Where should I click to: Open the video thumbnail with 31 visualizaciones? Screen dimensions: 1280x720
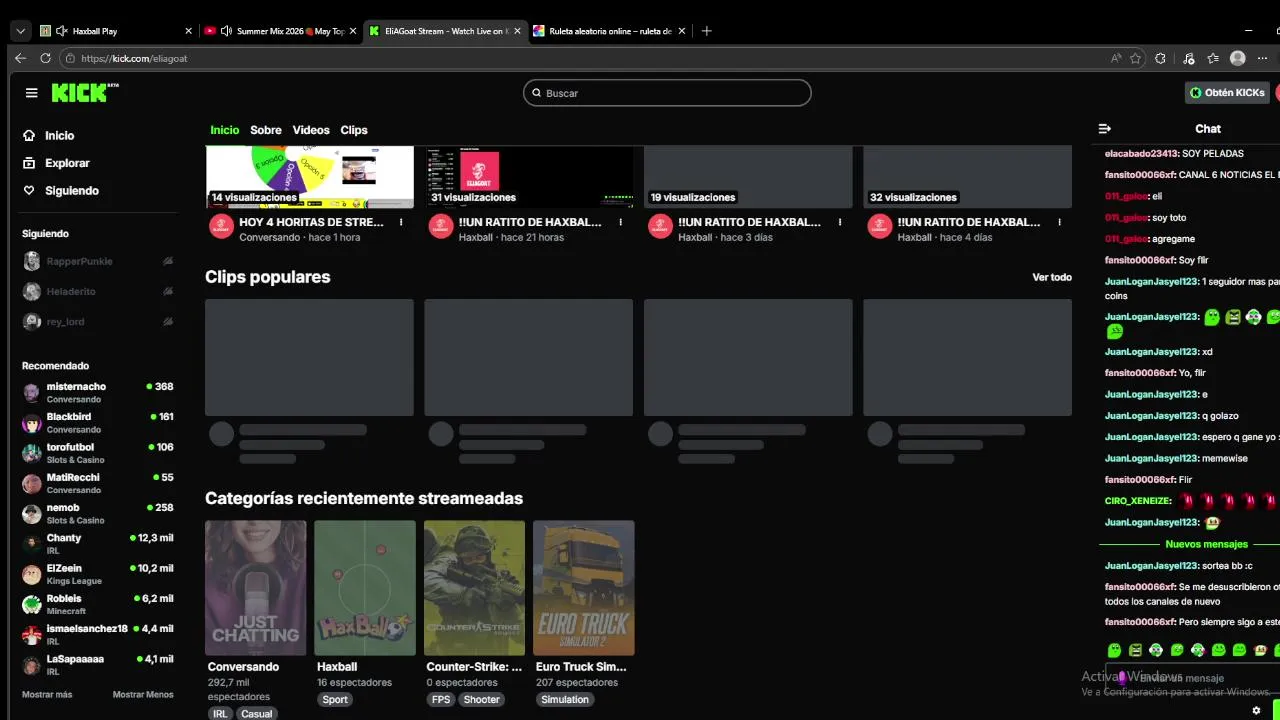point(529,177)
